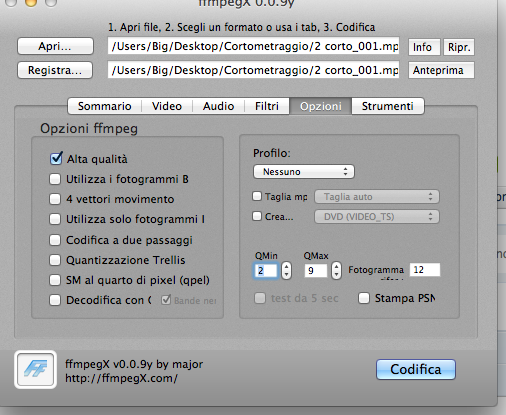506x415 pixels.
Task: Open the Strumenti tab
Action: (x=388, y=106)
